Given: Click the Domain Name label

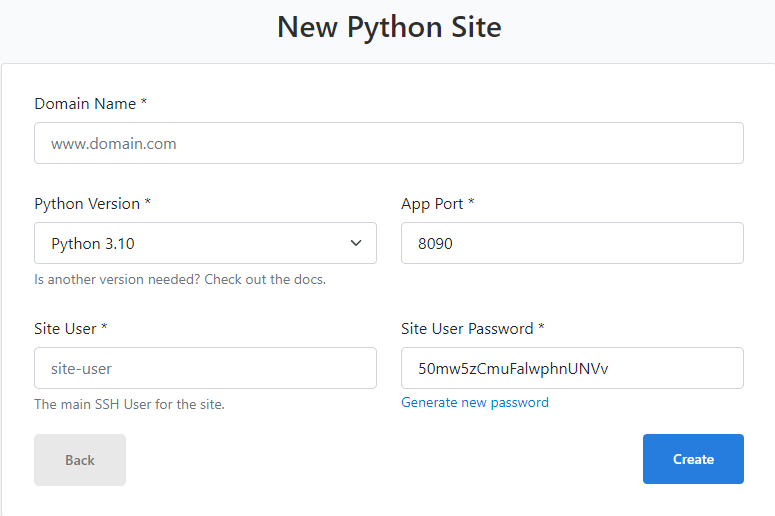Looking at the screenshot, I should [85, 104].
